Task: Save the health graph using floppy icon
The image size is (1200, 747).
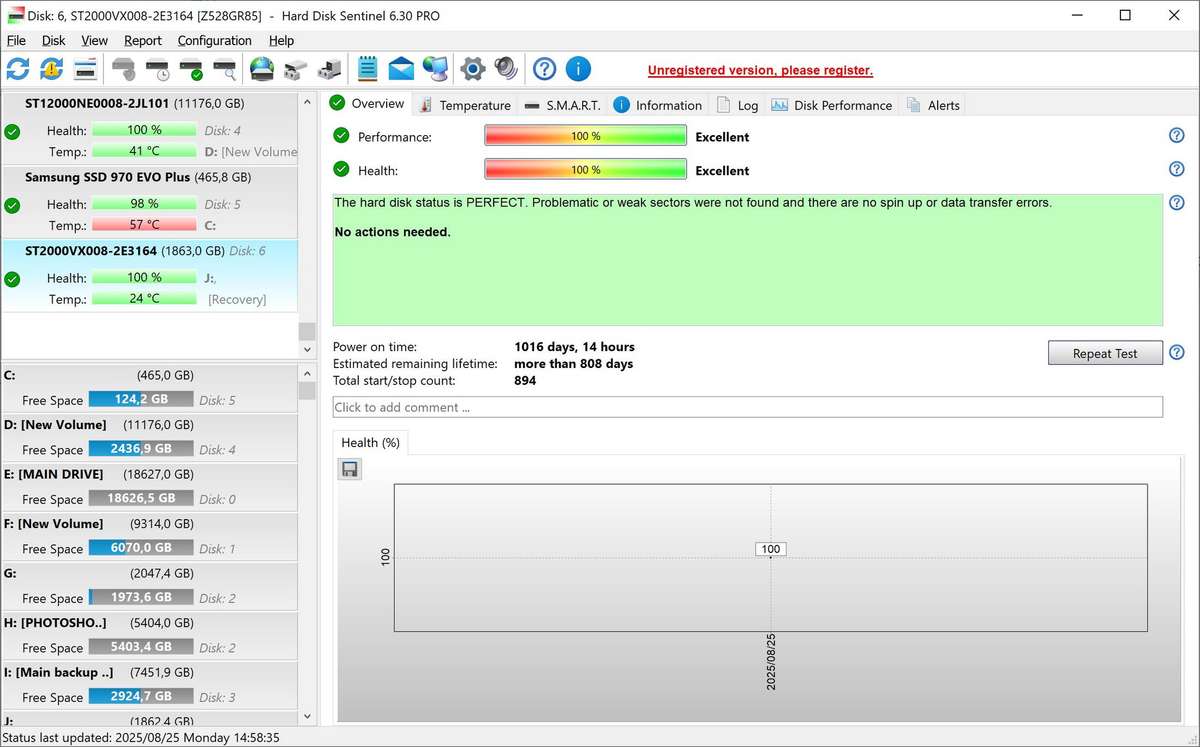Action: pyautogui.click(x=349, y=469)
